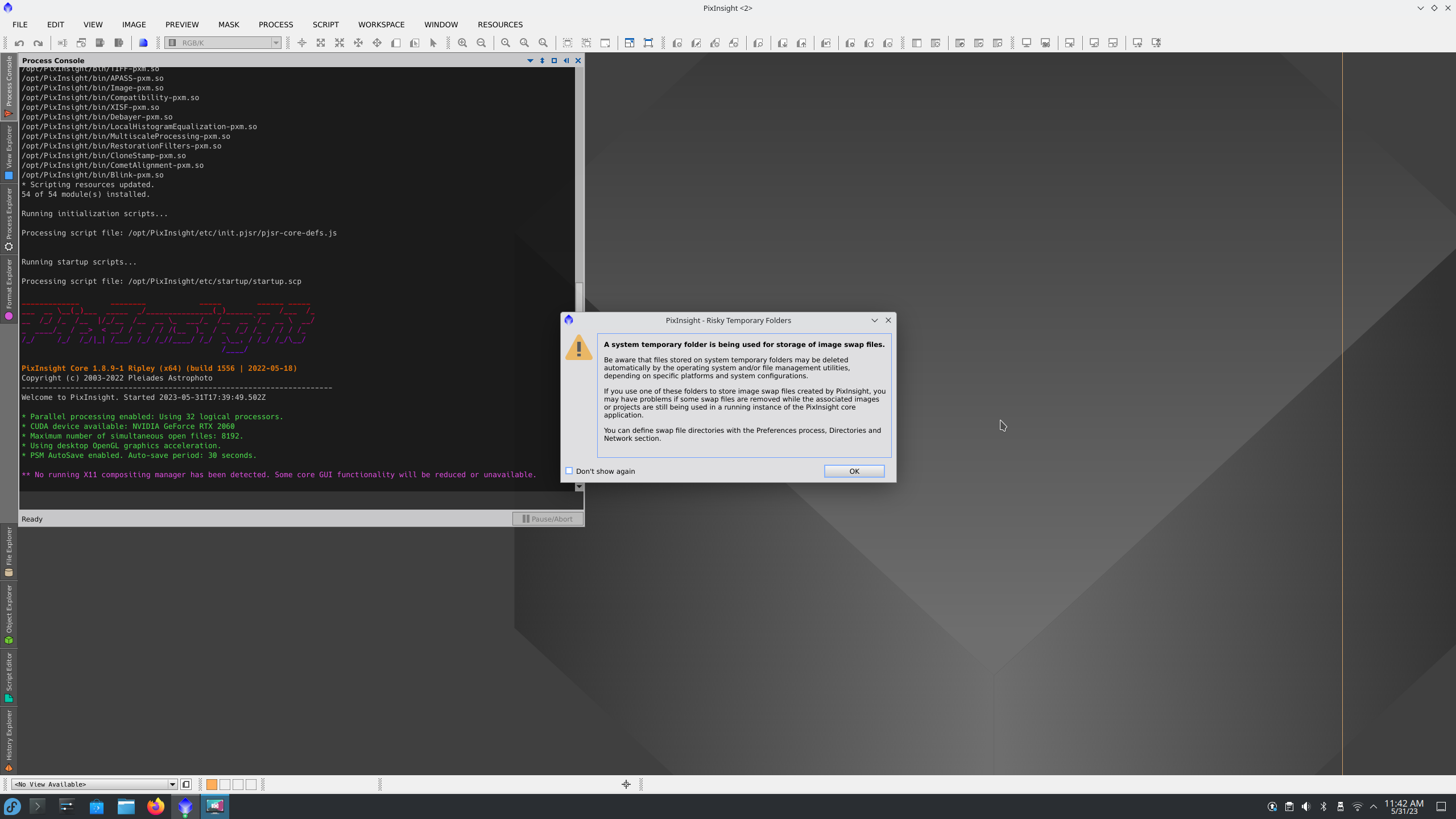Click the page with pencil icon
Image resolution: width=1456 pixels, height=819 pixels.
(696, 43)
